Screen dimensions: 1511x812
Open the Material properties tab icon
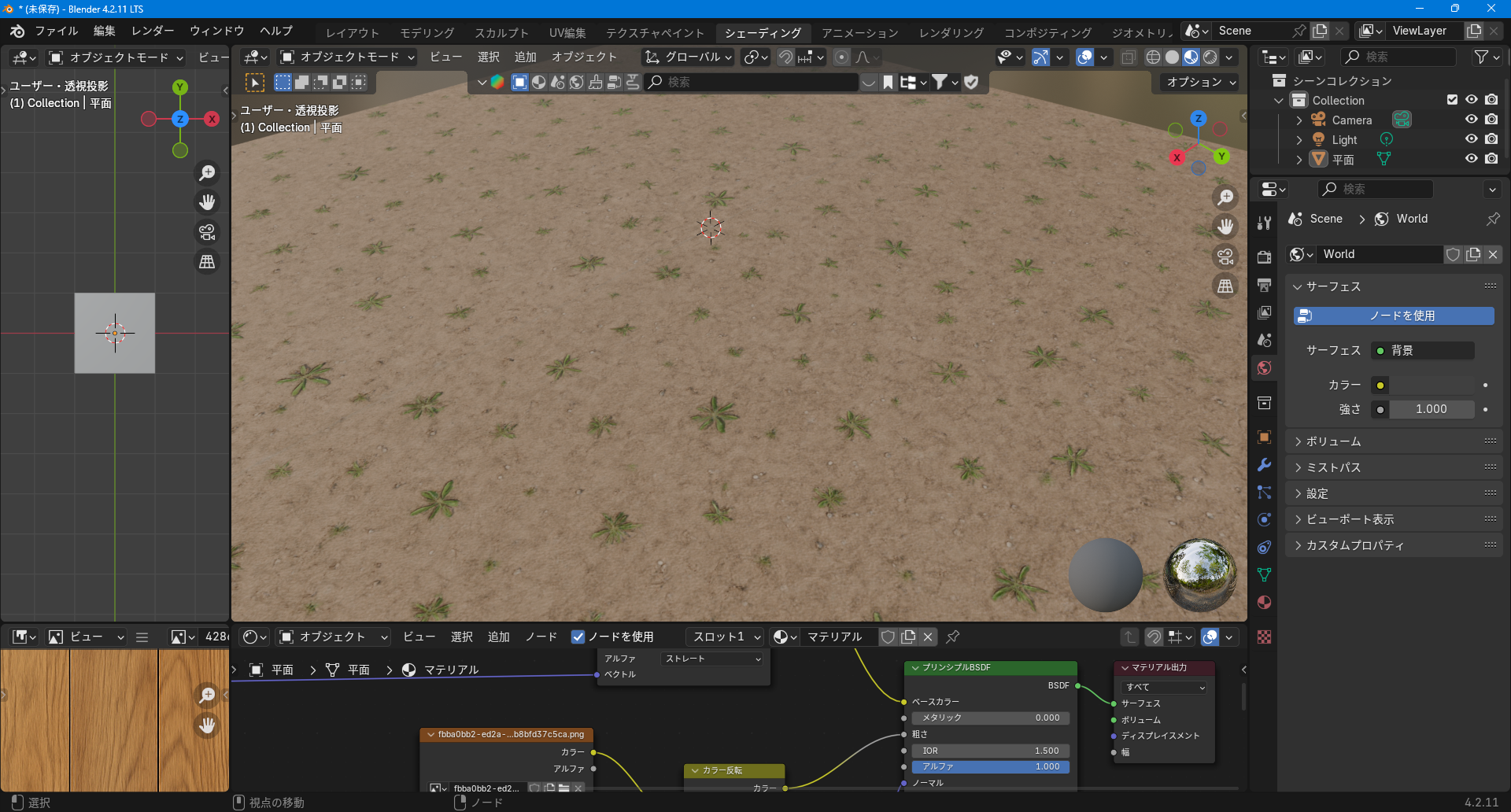[1264, 602]
